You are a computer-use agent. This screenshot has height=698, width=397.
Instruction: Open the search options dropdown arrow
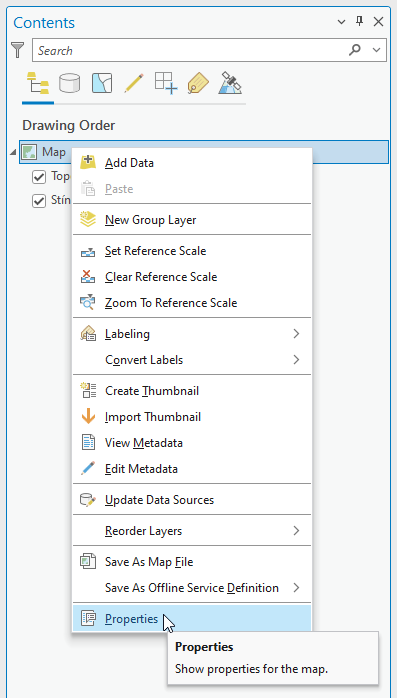point(377,50)
